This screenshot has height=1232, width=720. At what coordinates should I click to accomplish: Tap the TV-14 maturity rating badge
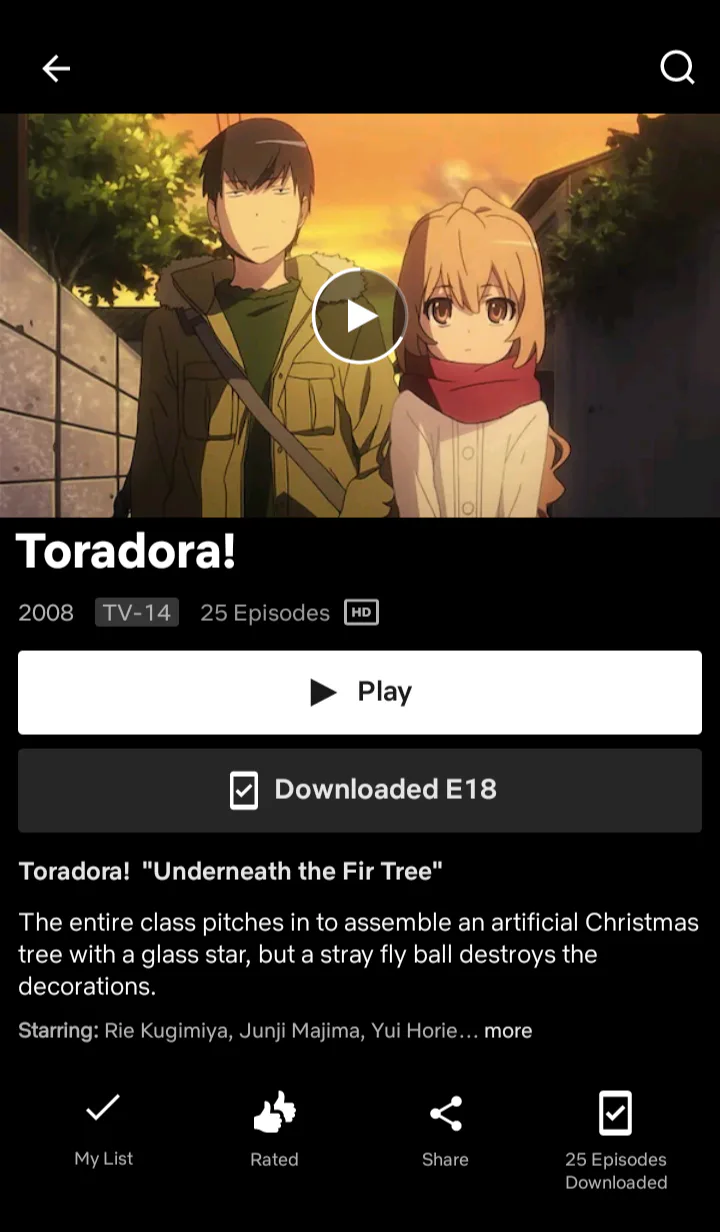[137, 612]
